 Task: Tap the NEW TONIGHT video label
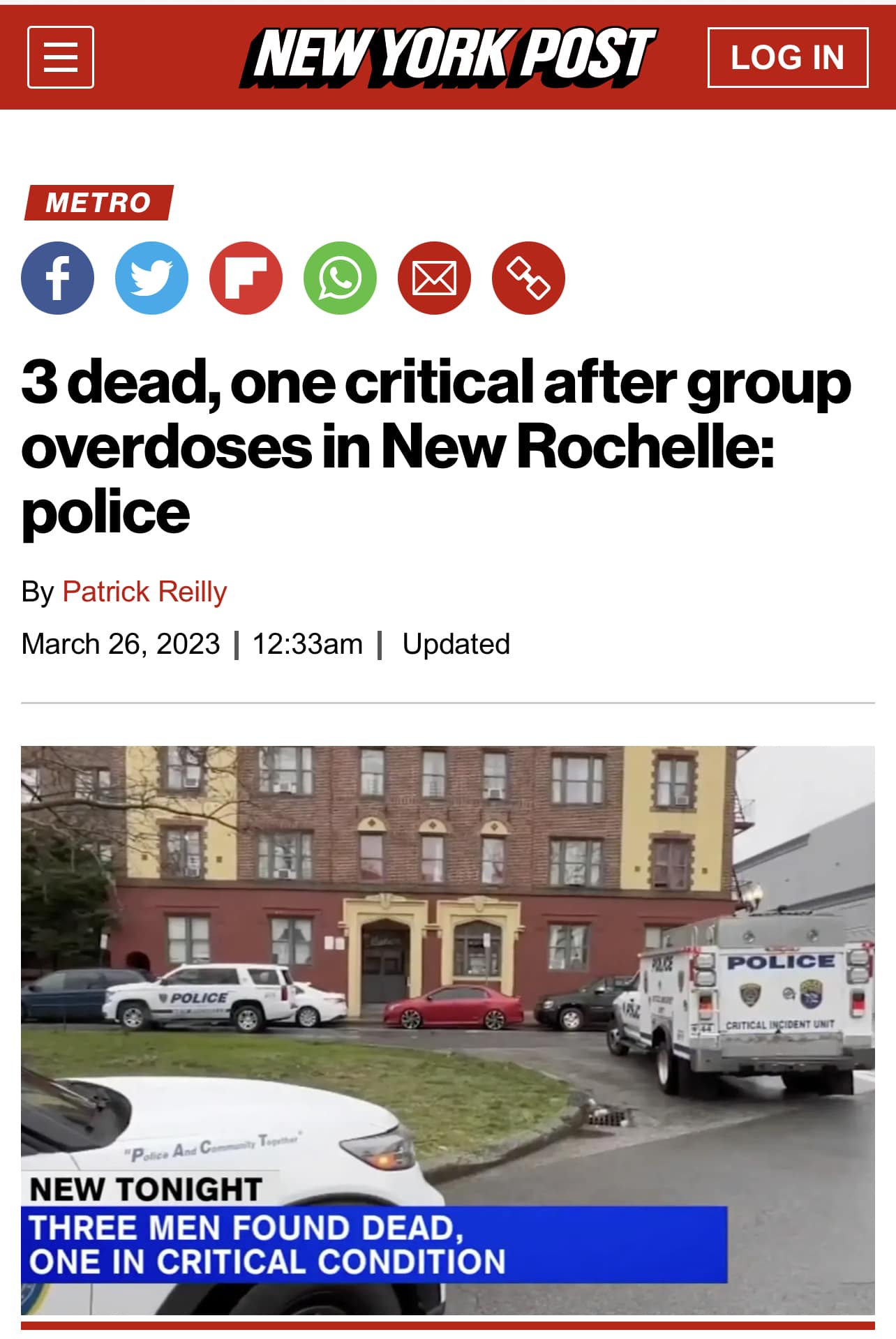[x=146, y=1189]
